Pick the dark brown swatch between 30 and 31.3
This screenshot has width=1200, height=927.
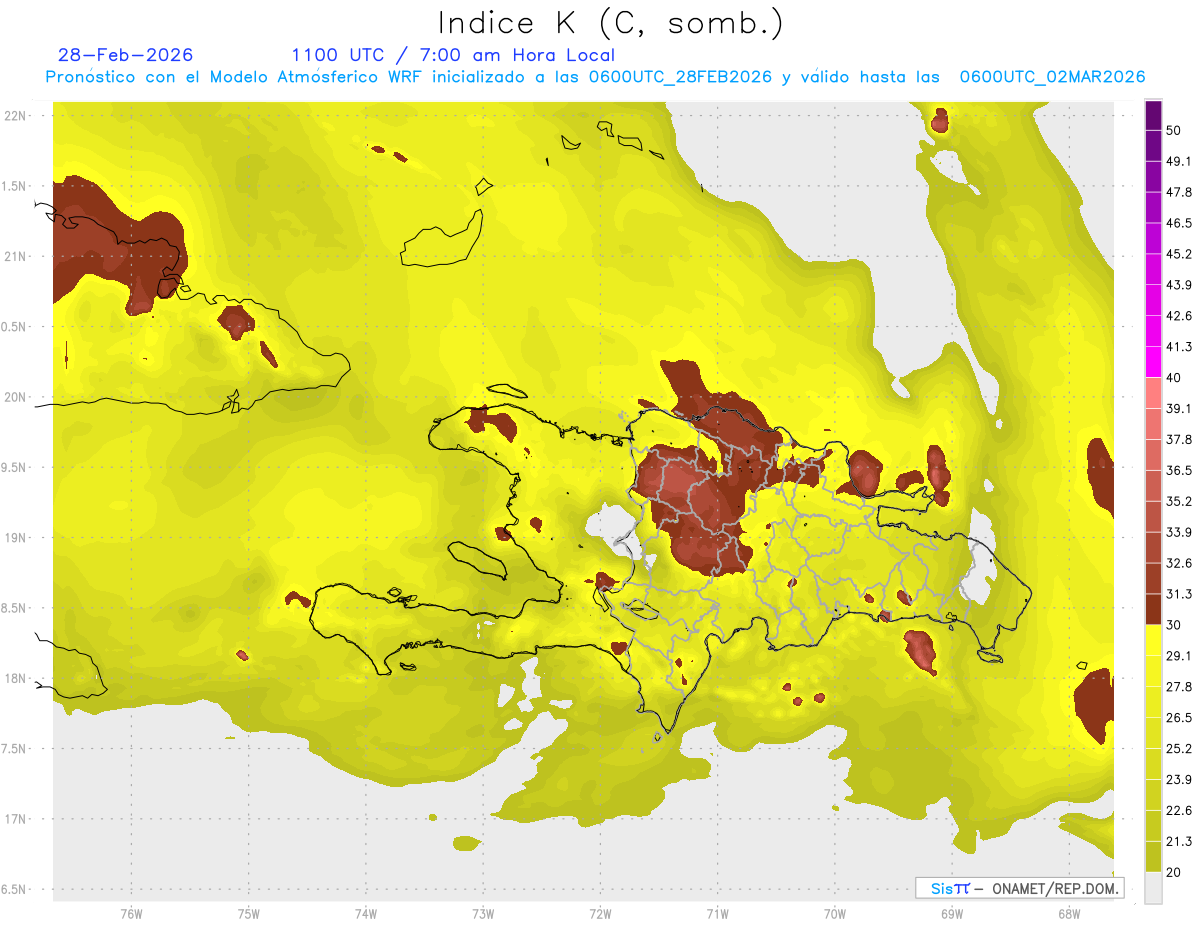click(x=1153, y=610)
